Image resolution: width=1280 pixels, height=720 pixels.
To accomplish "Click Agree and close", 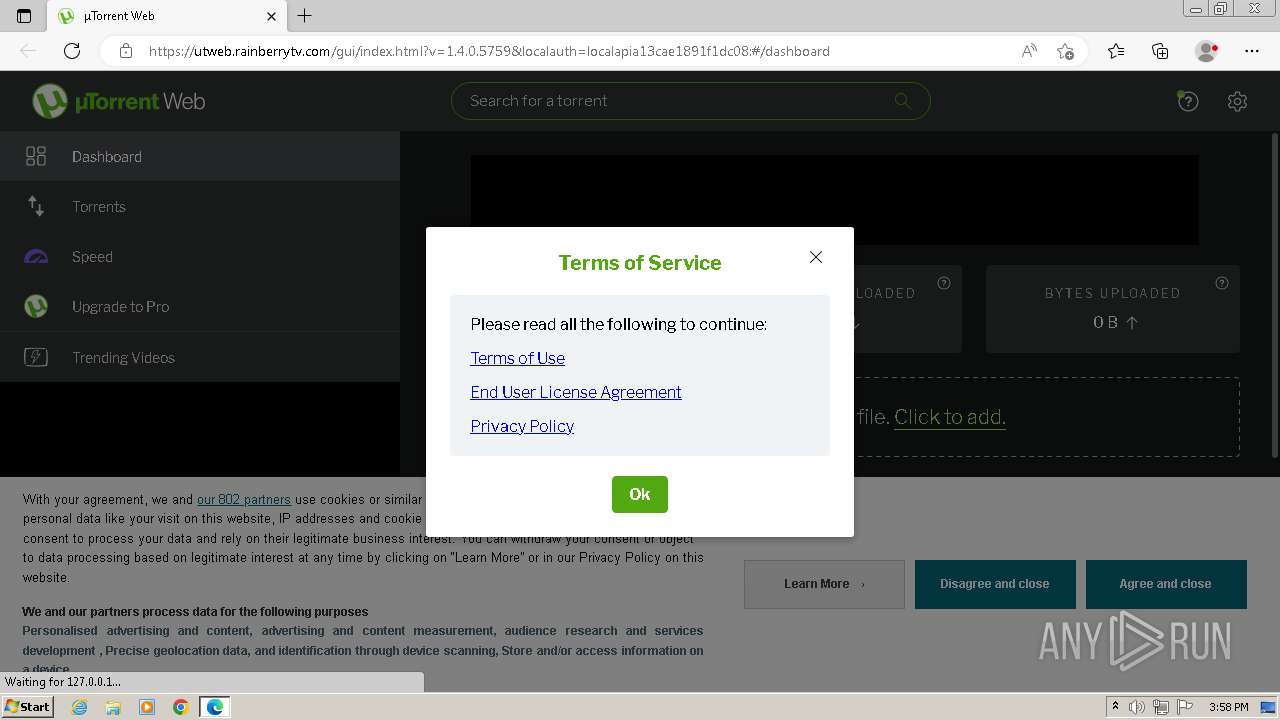I will [x=1166, y=584].
